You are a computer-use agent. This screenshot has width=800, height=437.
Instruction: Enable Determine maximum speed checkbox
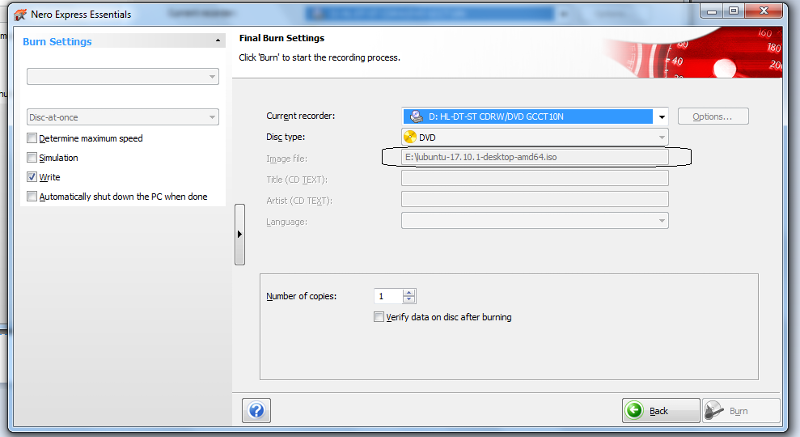click(32, 138)
